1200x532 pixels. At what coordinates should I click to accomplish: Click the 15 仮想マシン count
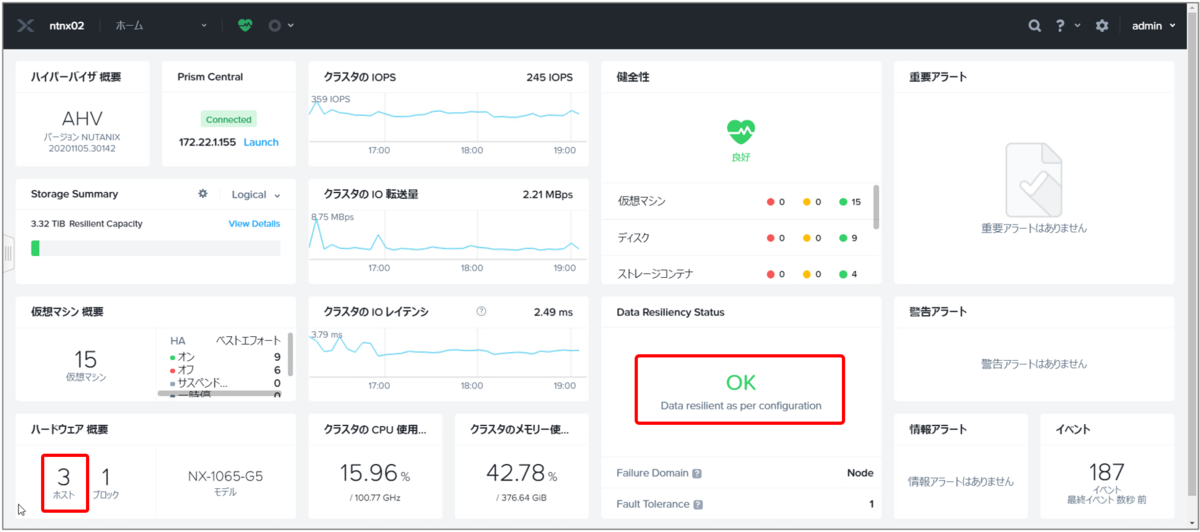pyautogui.click(x=86, y=365)
